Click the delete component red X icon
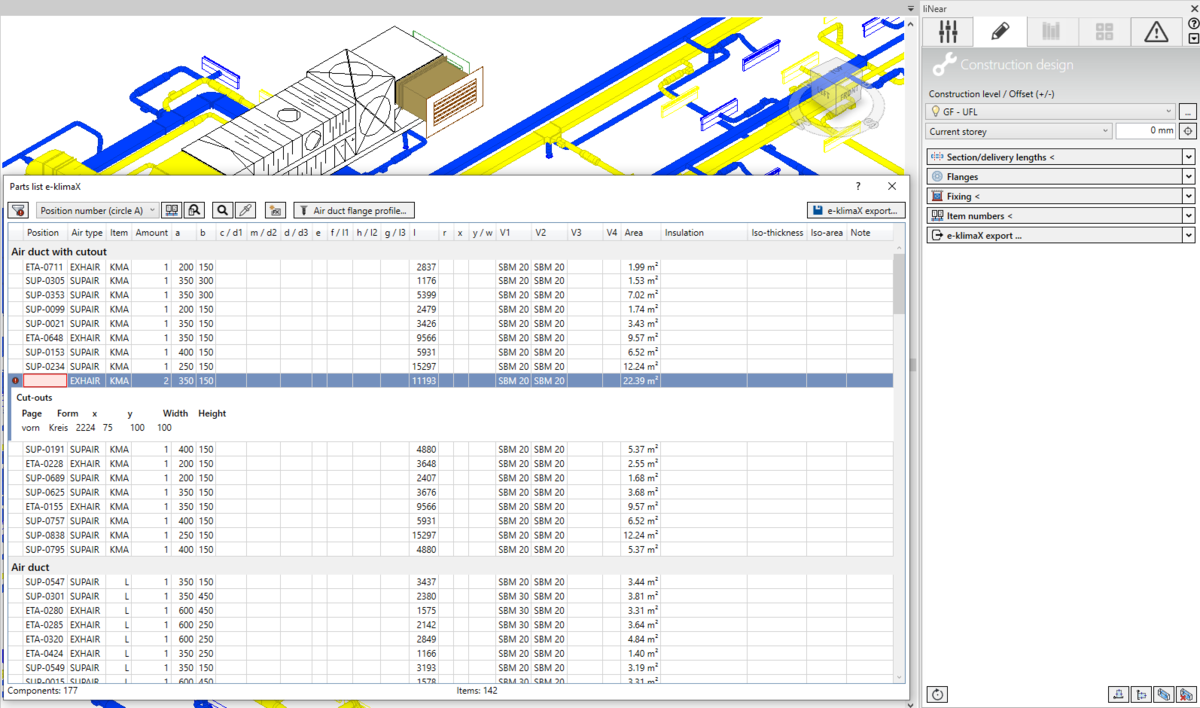The width and height of the screenshot is (1200, 708). click(x=1188, y=694)
